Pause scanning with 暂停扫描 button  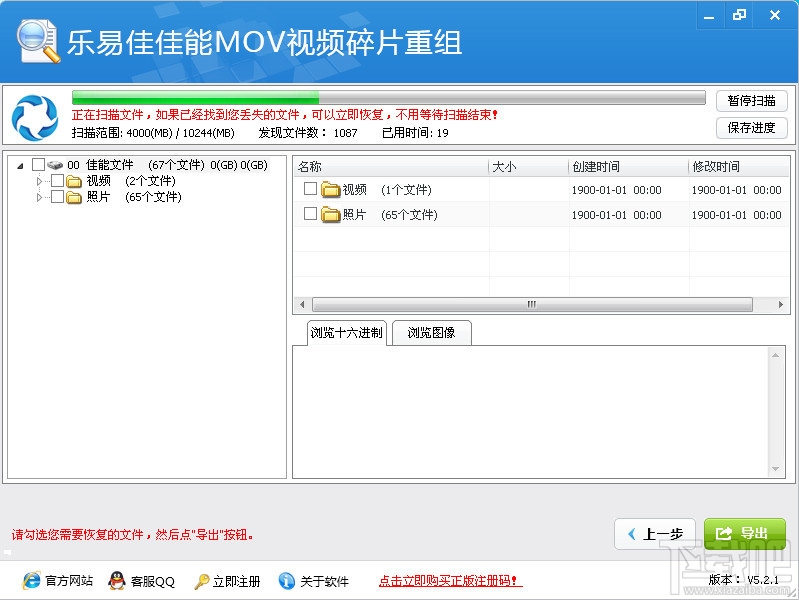[x=752, y=101]
